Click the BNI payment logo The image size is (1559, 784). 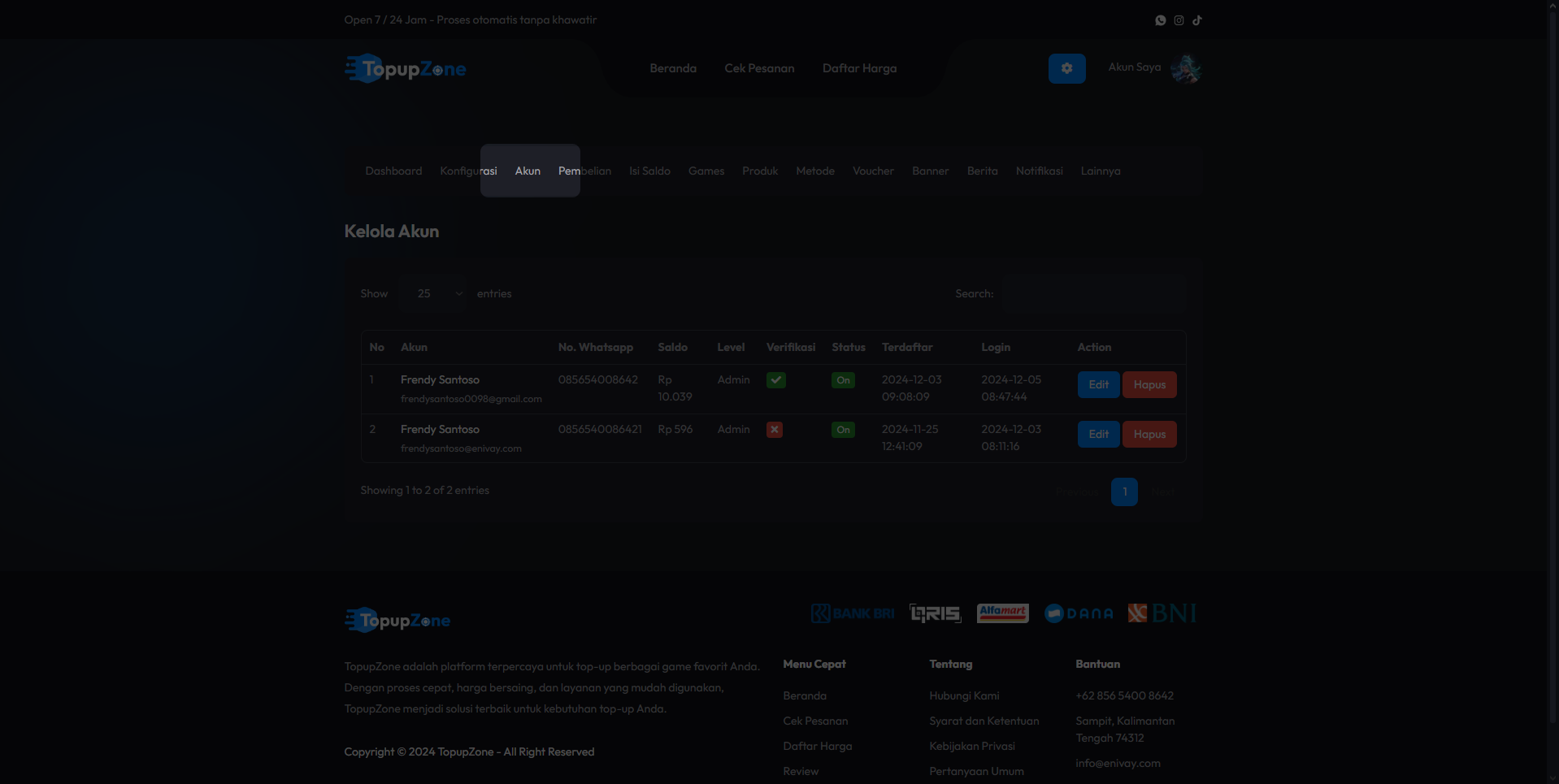pos(1162,613)
